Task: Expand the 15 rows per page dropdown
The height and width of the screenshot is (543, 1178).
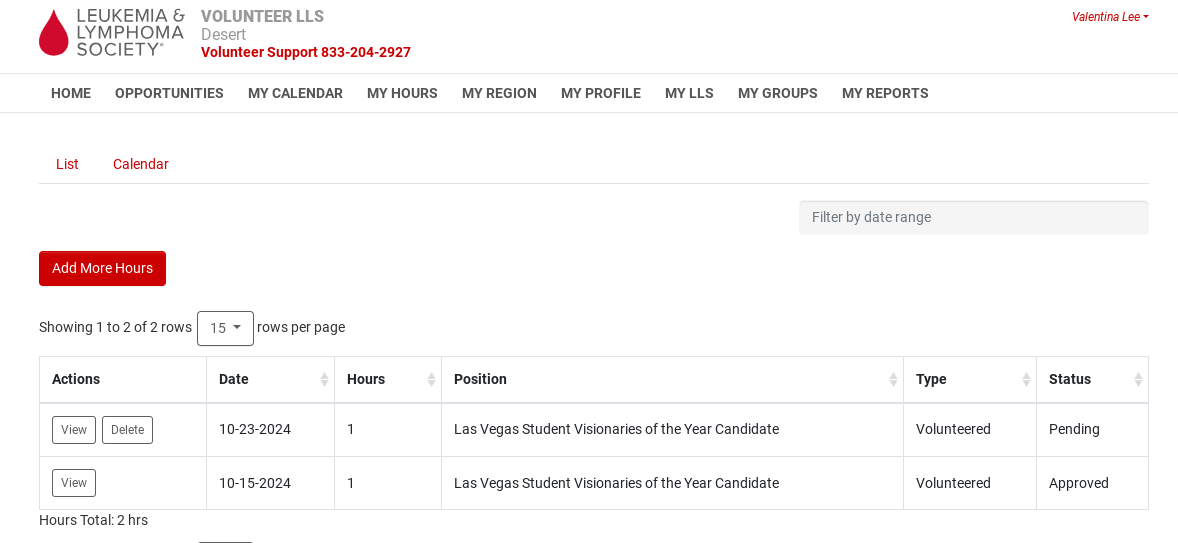Action: click(225, 328)
